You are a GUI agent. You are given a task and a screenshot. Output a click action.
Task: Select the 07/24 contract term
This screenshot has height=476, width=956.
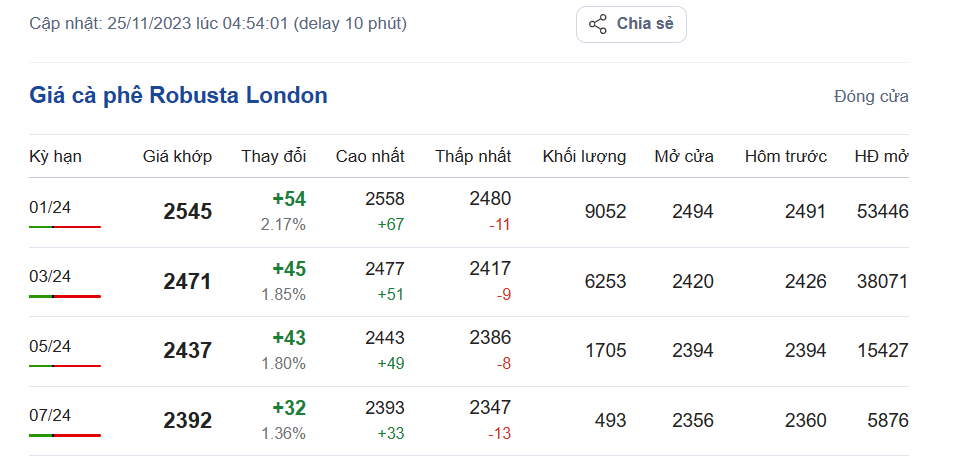tap(50, 415)
